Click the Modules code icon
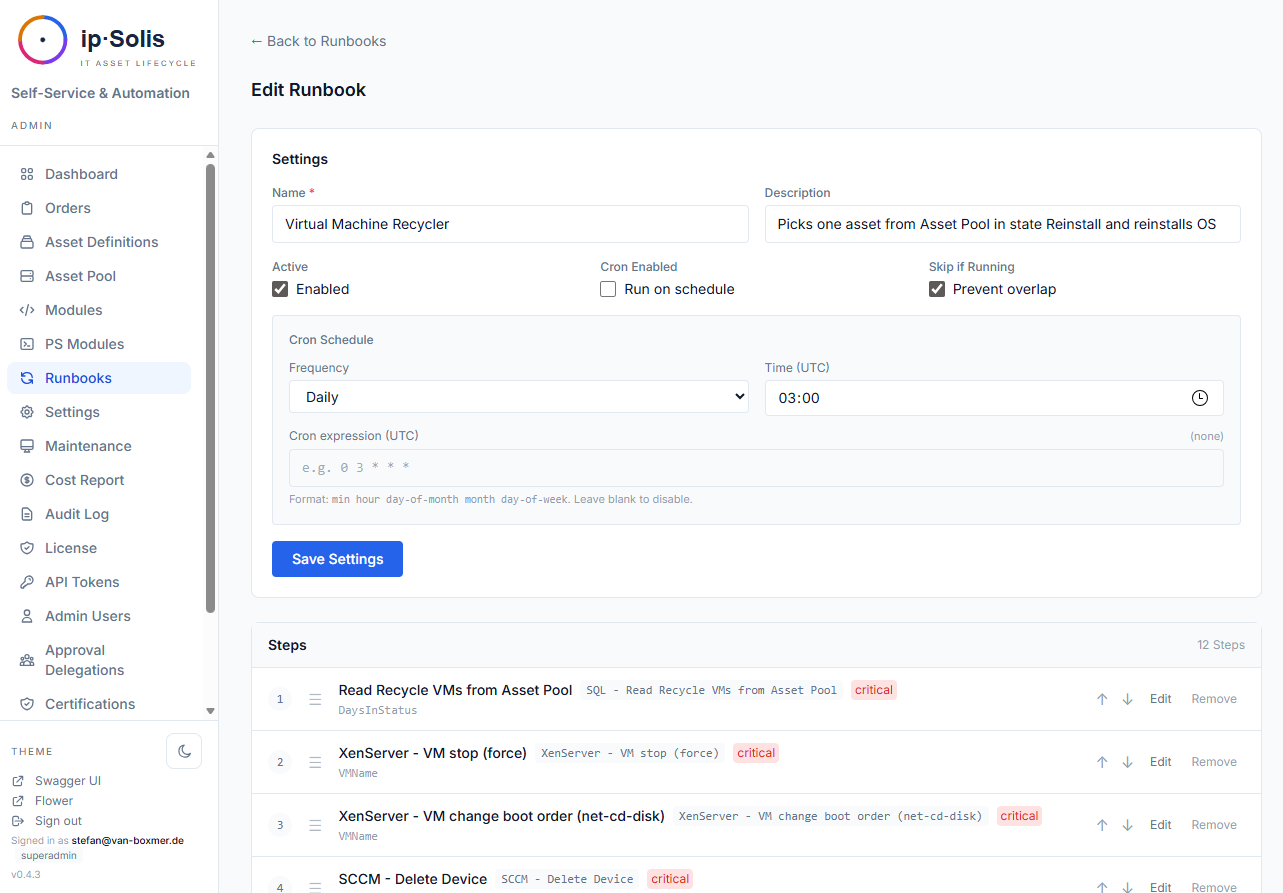This screenshot has height=893, width=1283. [x=27, y=310]
